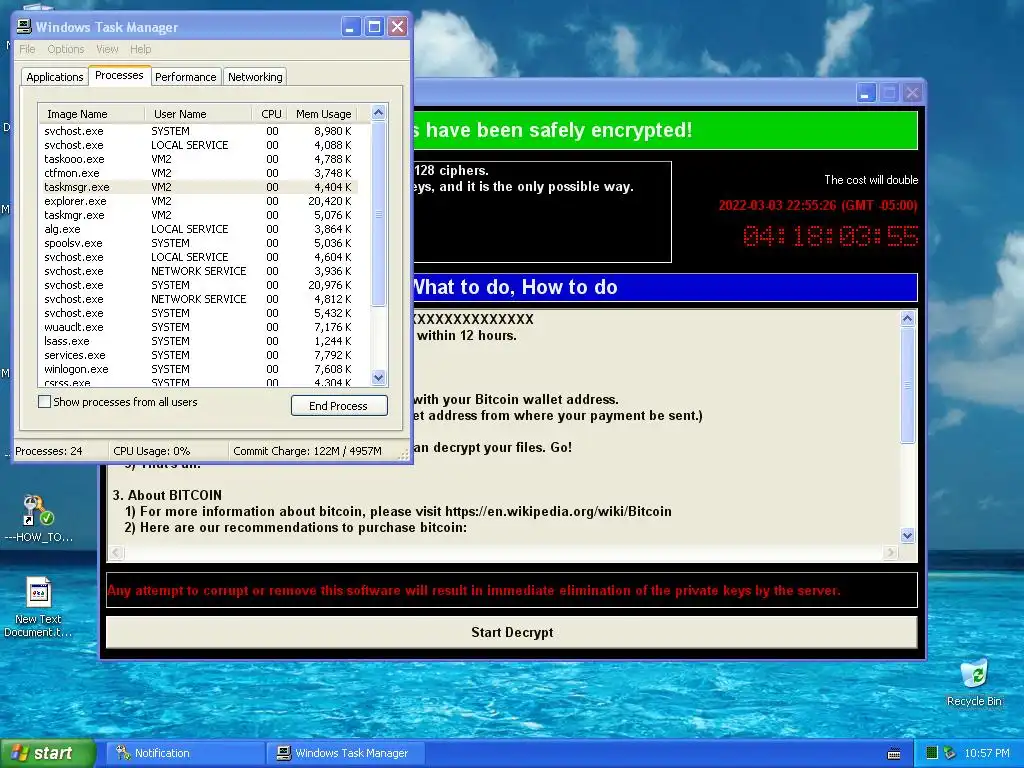Viewport: 1024px width, 768px height.
Task: Switch to Notification taskbar item
Action: [x=185, y=753]
